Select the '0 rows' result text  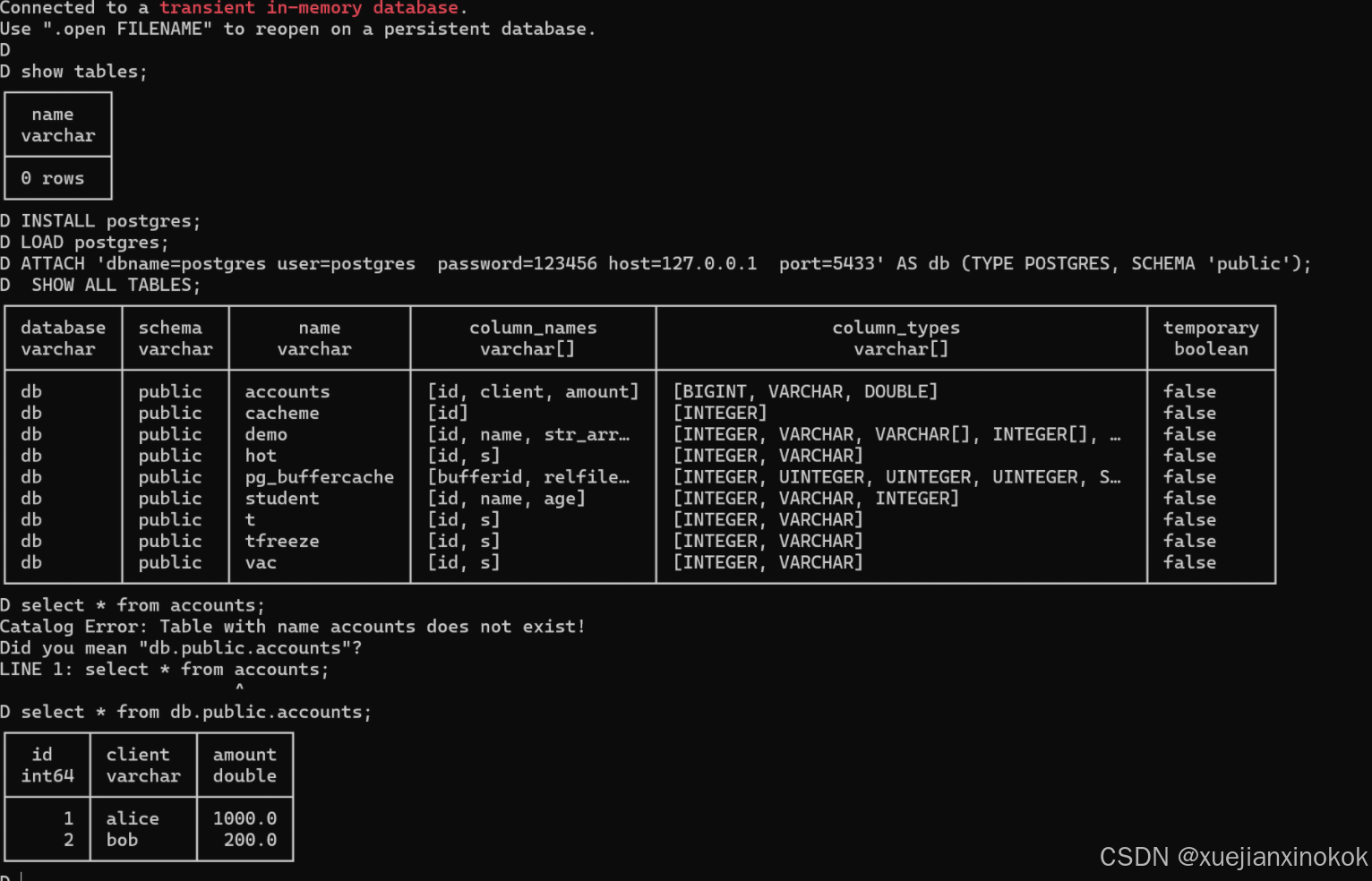(53, 178)
